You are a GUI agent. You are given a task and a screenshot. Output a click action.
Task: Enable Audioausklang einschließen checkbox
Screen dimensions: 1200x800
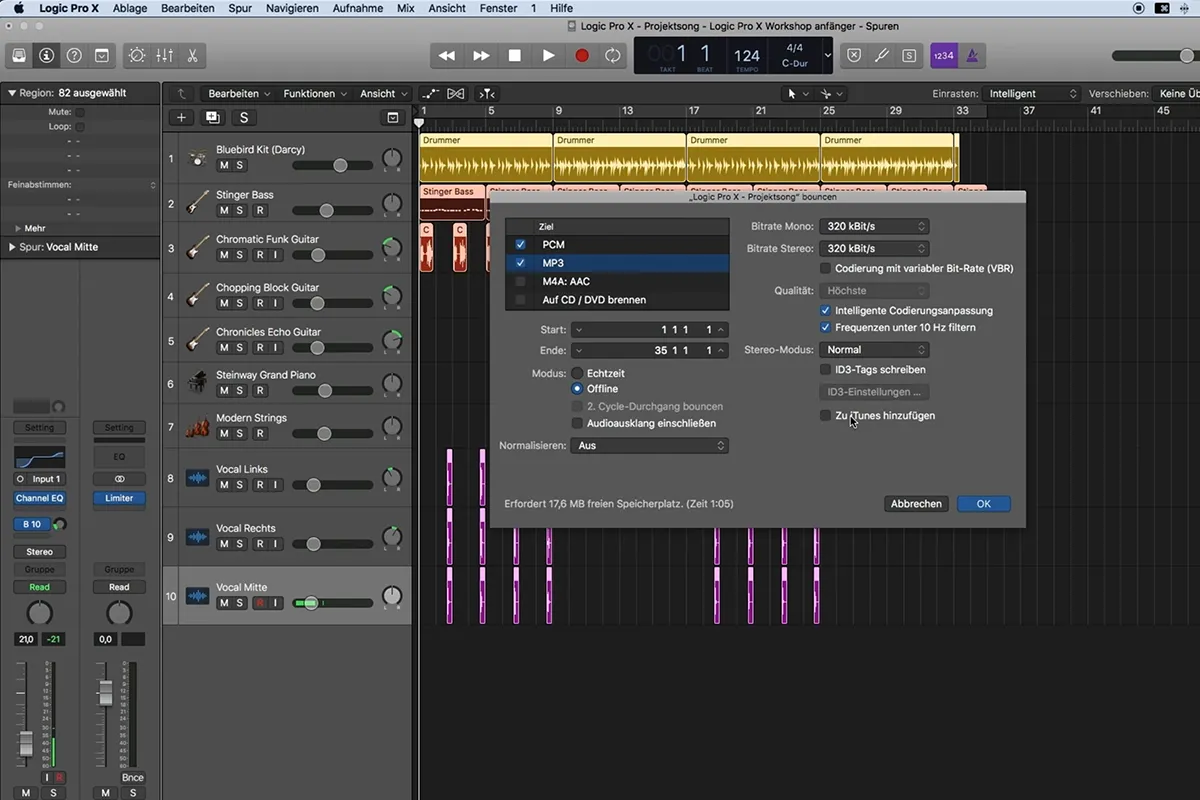[577, 423]
